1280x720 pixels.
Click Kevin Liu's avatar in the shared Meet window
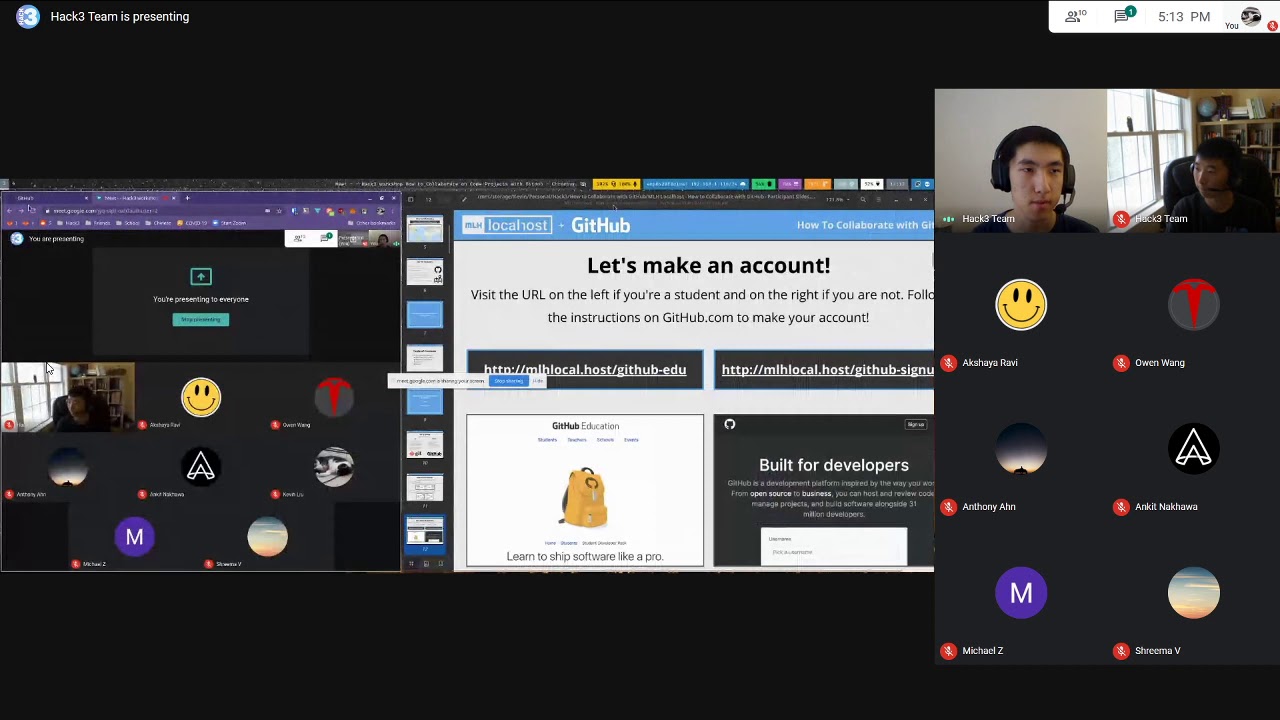(x=334, y=467)
